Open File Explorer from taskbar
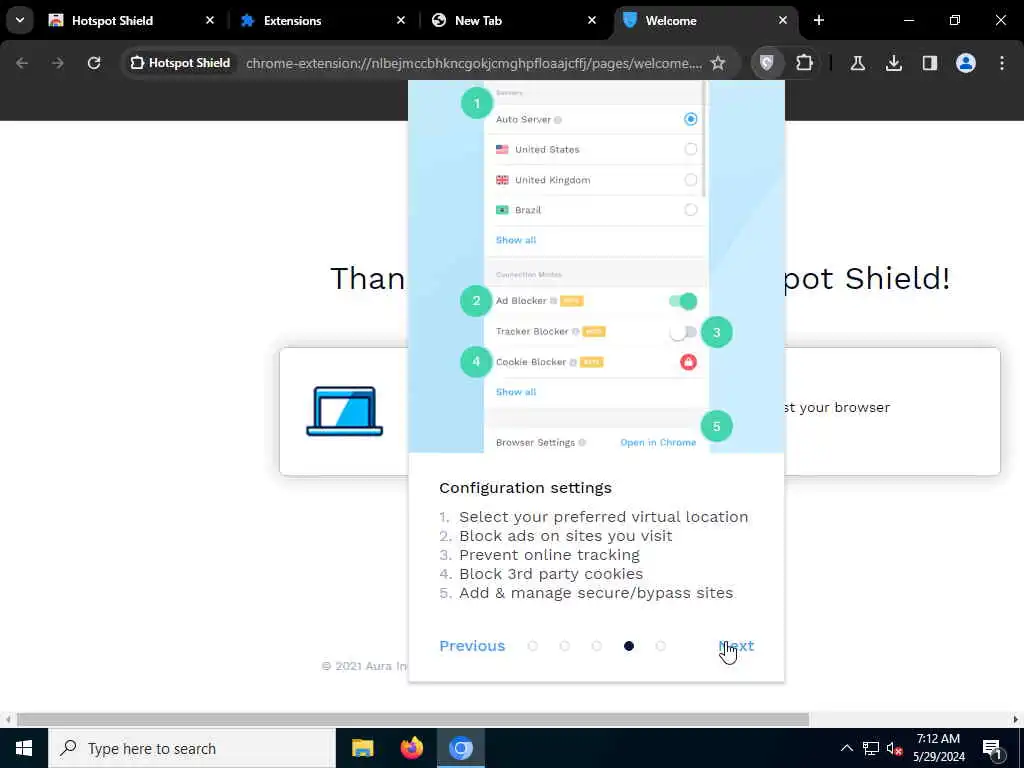1024x768 pixels. 362,748
